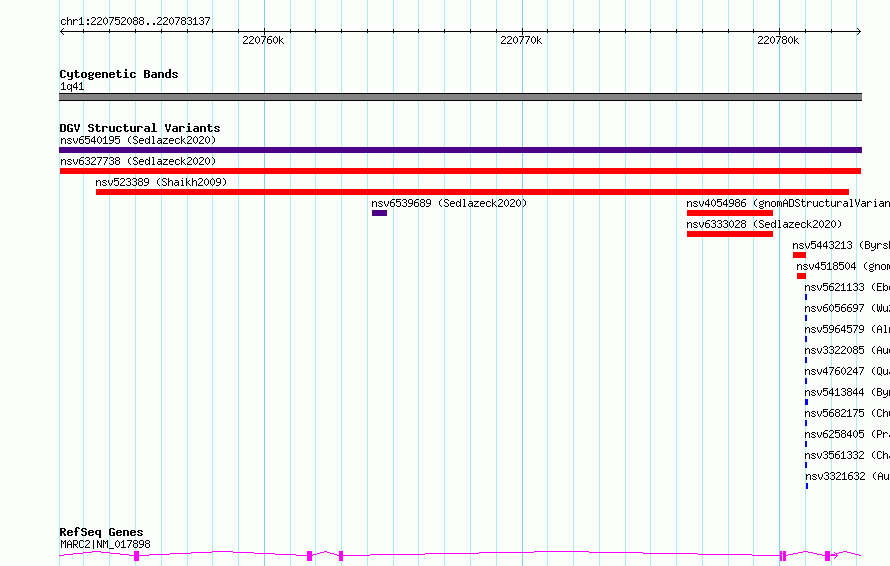This screenshot has height=566, width=890.
Task: Open the nsv5413844 variant label
Action: [847, 392]
